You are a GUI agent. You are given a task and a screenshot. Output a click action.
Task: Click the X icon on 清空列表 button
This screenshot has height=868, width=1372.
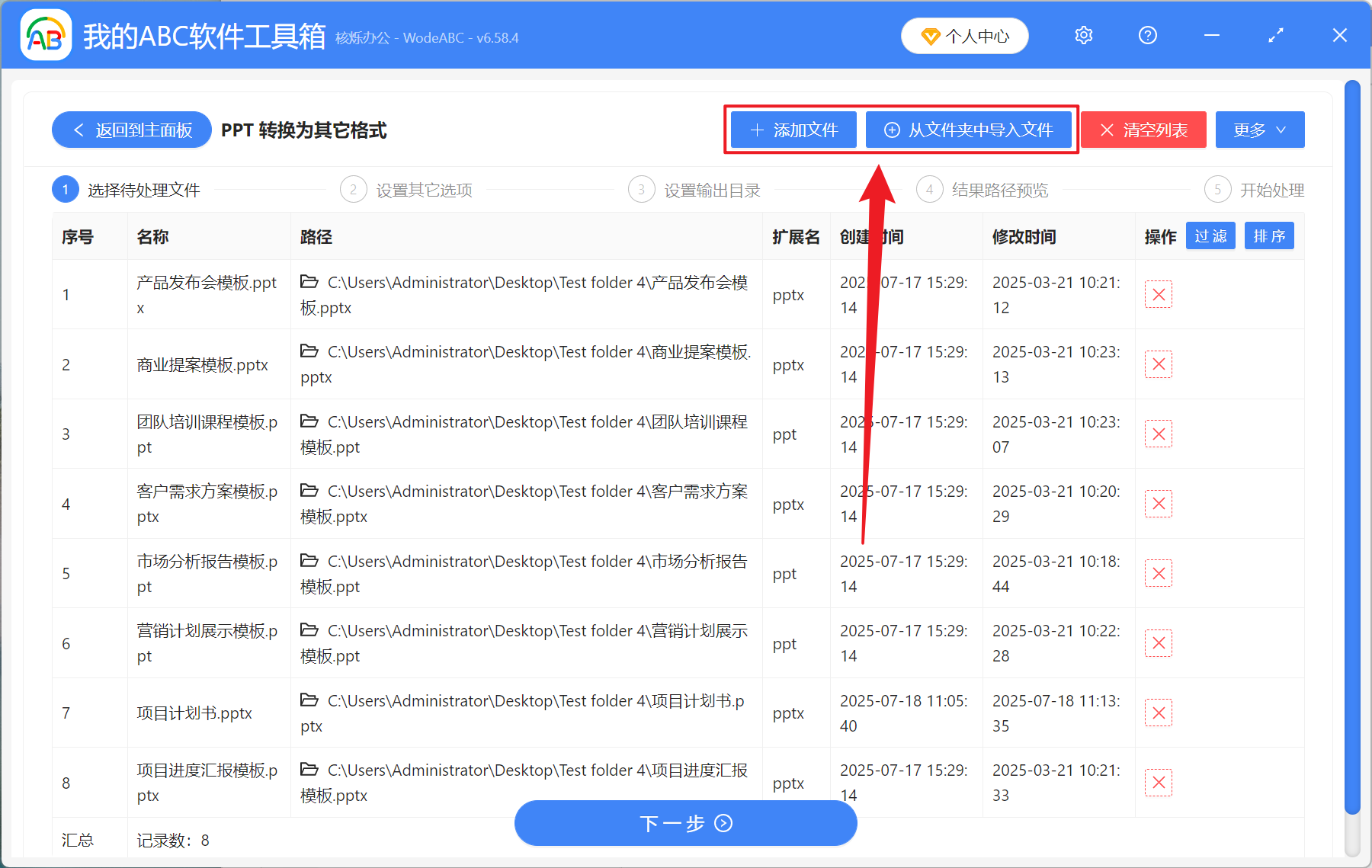point(1108,130)
